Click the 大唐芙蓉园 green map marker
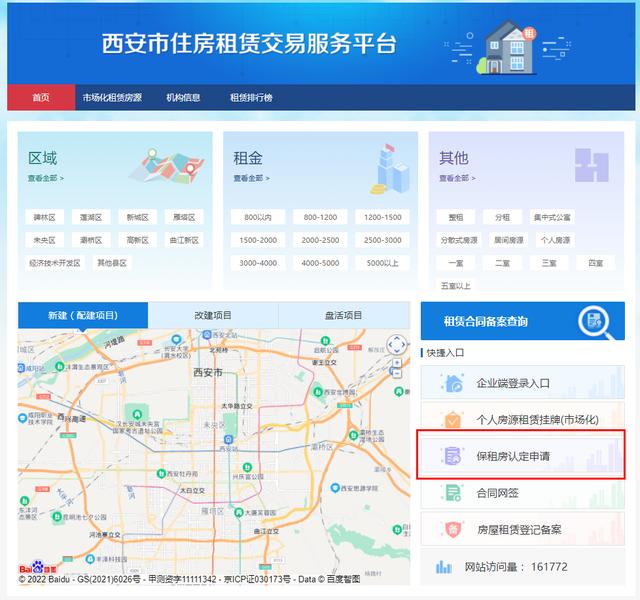 pos(239,512)
